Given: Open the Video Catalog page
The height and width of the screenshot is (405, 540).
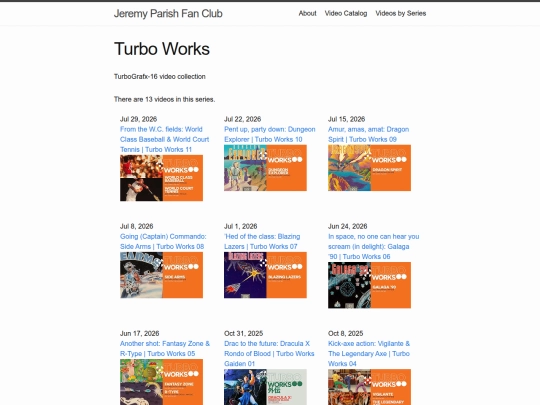Looking at the screenshot, I should pyautogui.click(x=346, y=13).
